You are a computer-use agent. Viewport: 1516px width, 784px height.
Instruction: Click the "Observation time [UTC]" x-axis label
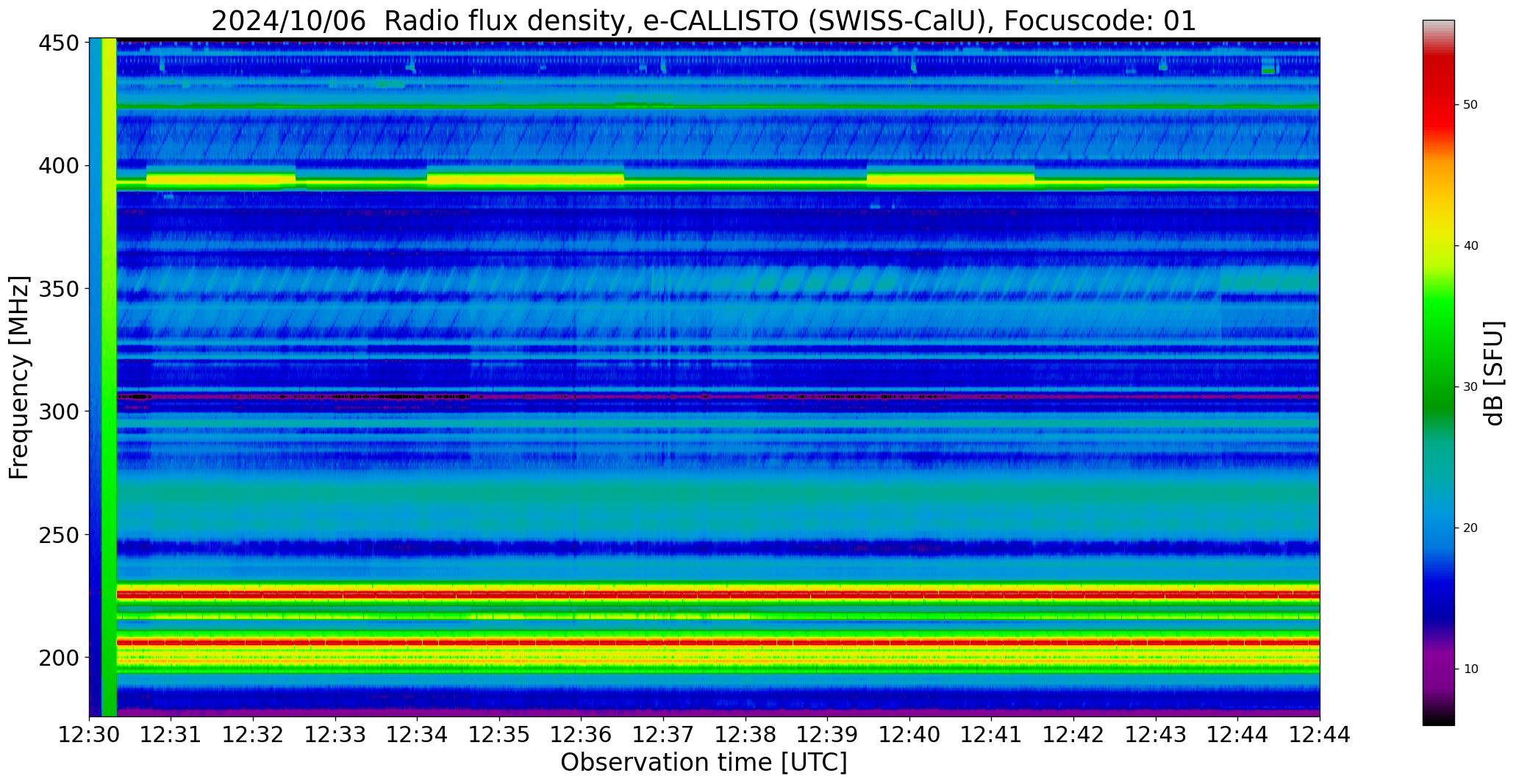704,763
